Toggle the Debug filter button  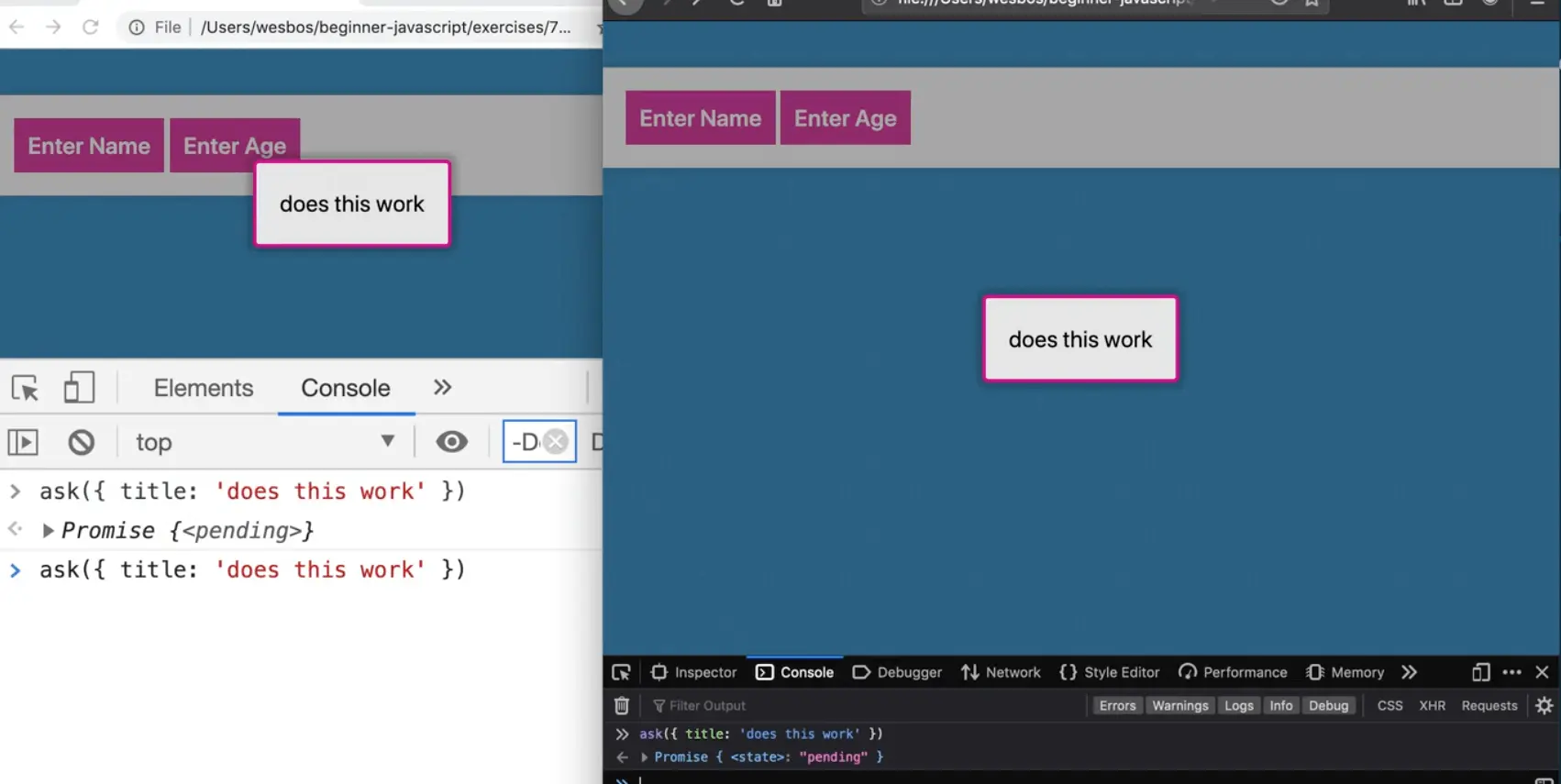1328,705
